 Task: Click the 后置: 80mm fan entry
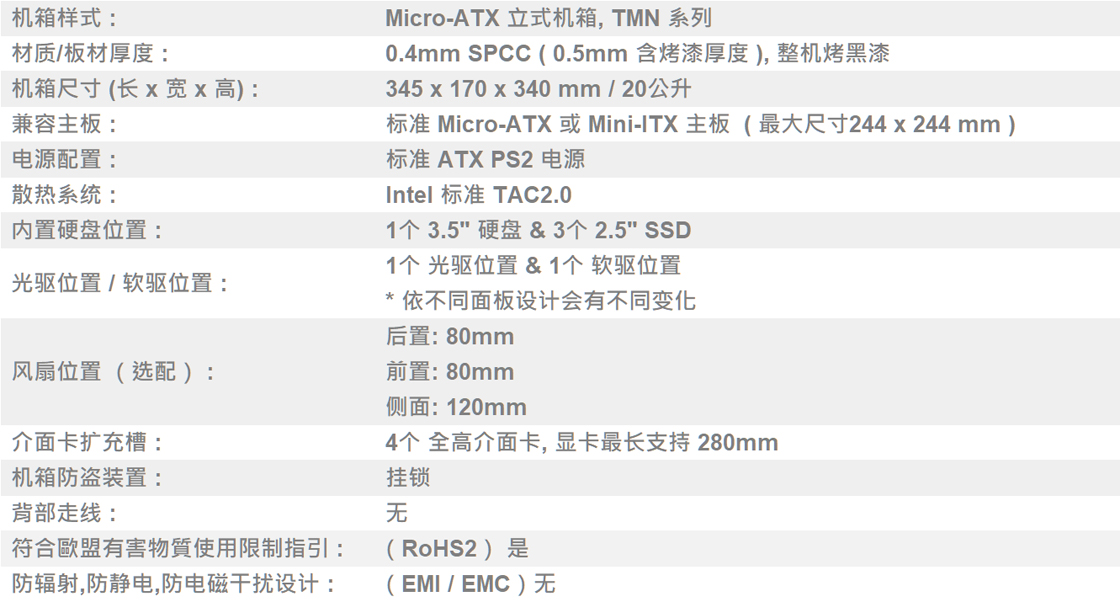click(449, 336)
